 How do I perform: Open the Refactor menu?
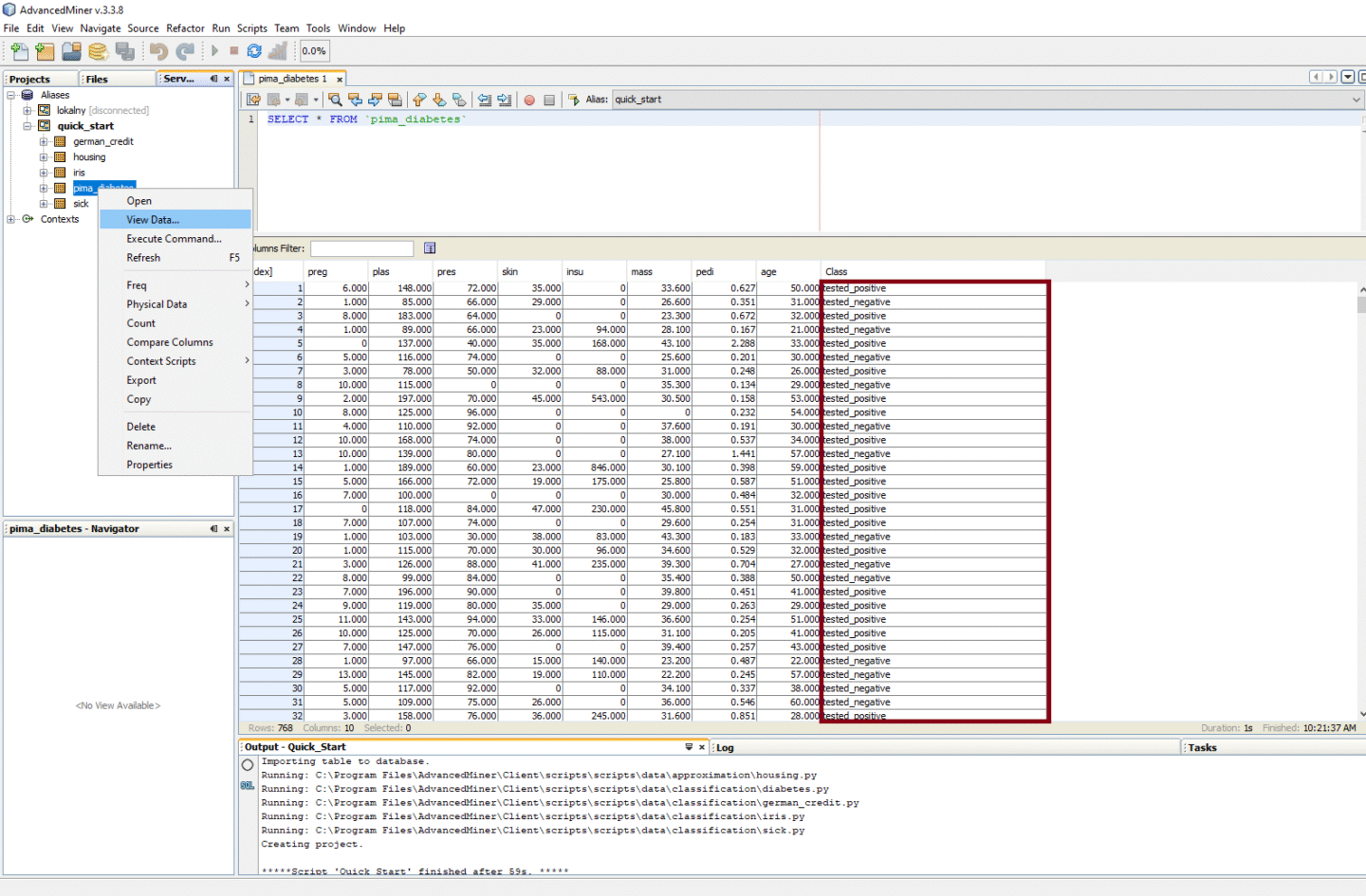[185, 28]
